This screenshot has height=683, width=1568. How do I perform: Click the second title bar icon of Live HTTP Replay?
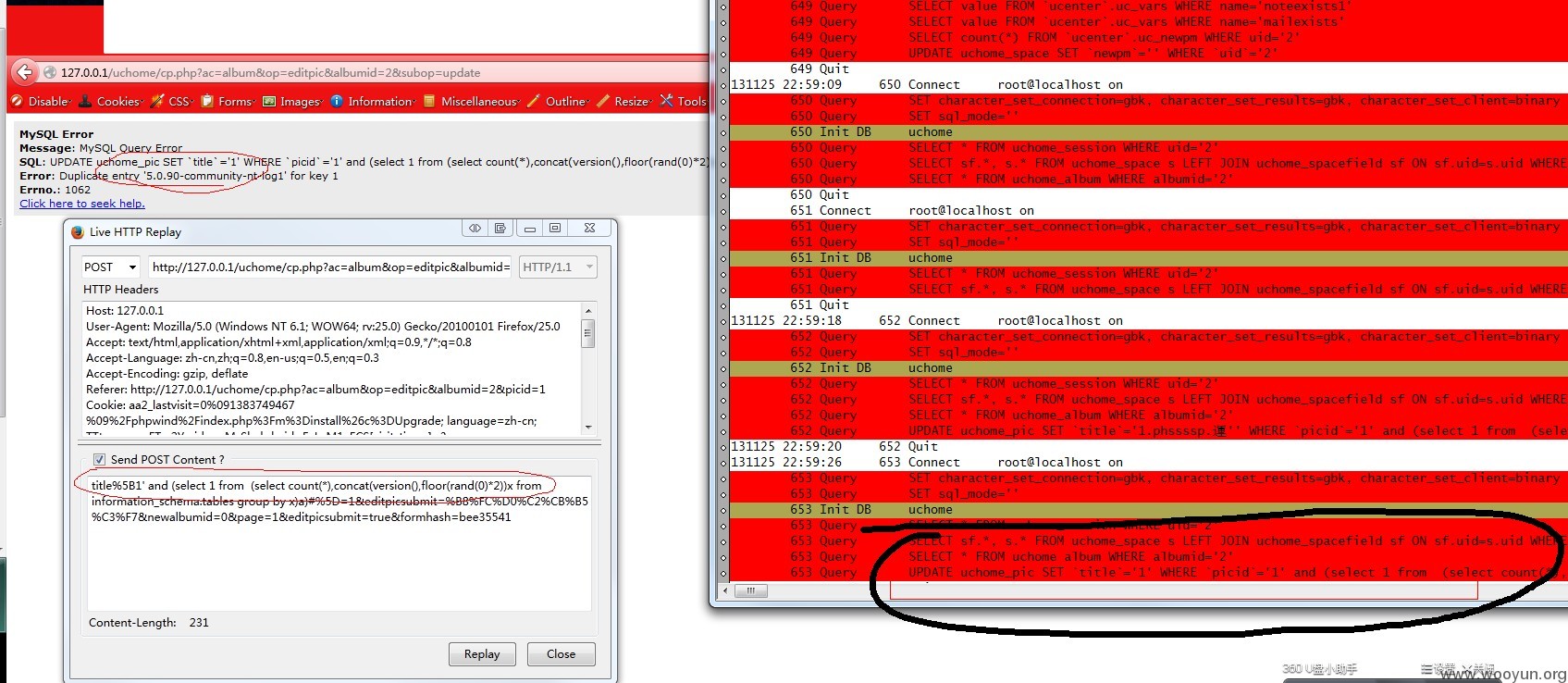(x=500, y=228)
